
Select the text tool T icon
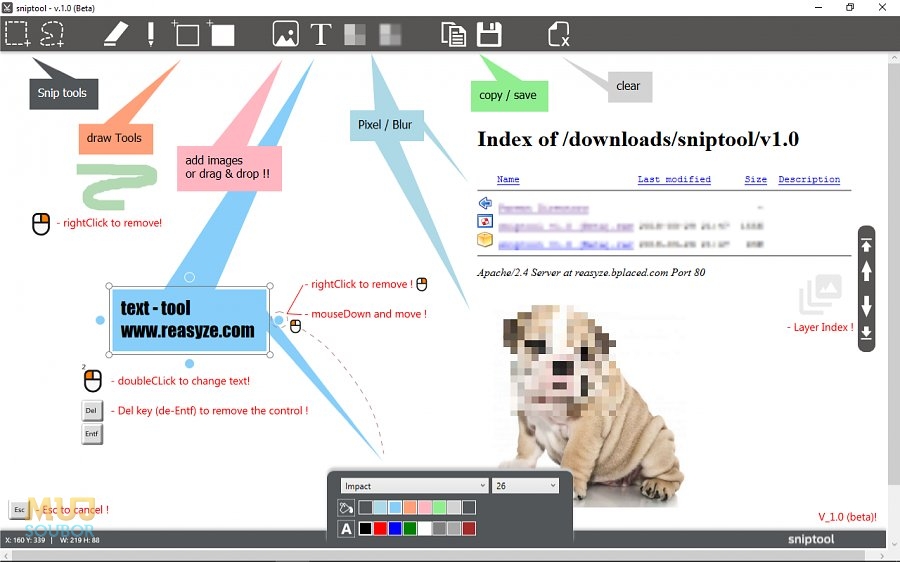pos(321,34)
